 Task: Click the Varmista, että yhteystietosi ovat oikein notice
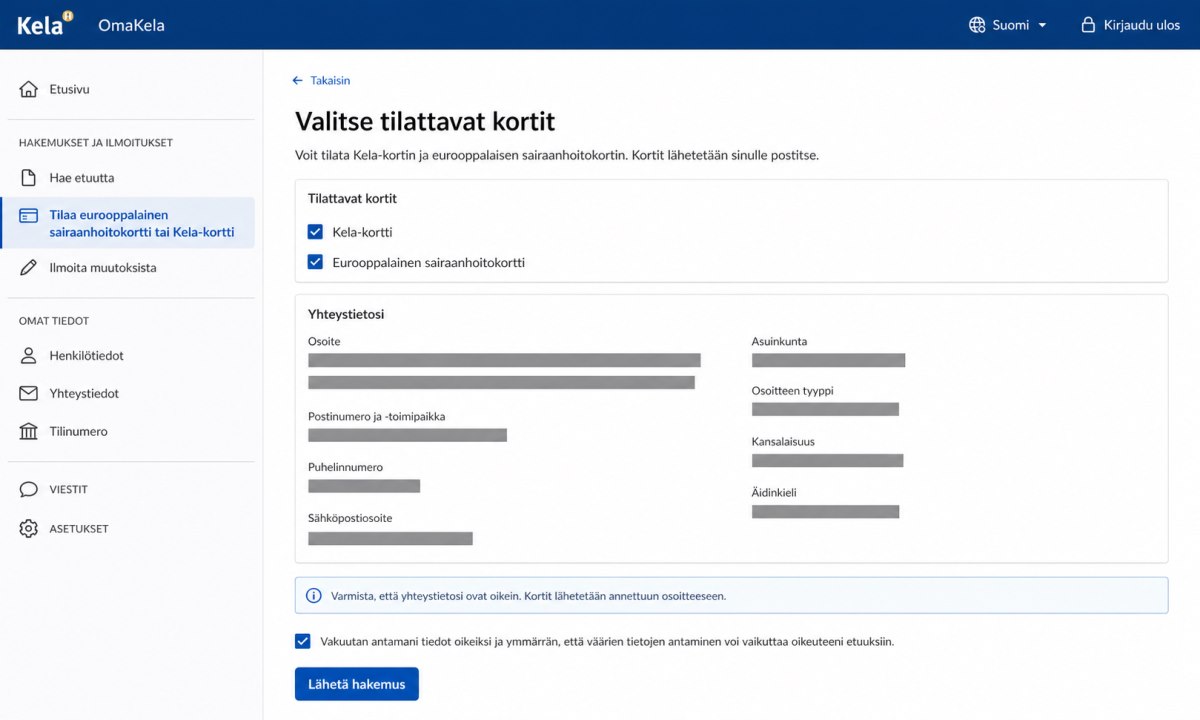(731, 595)
